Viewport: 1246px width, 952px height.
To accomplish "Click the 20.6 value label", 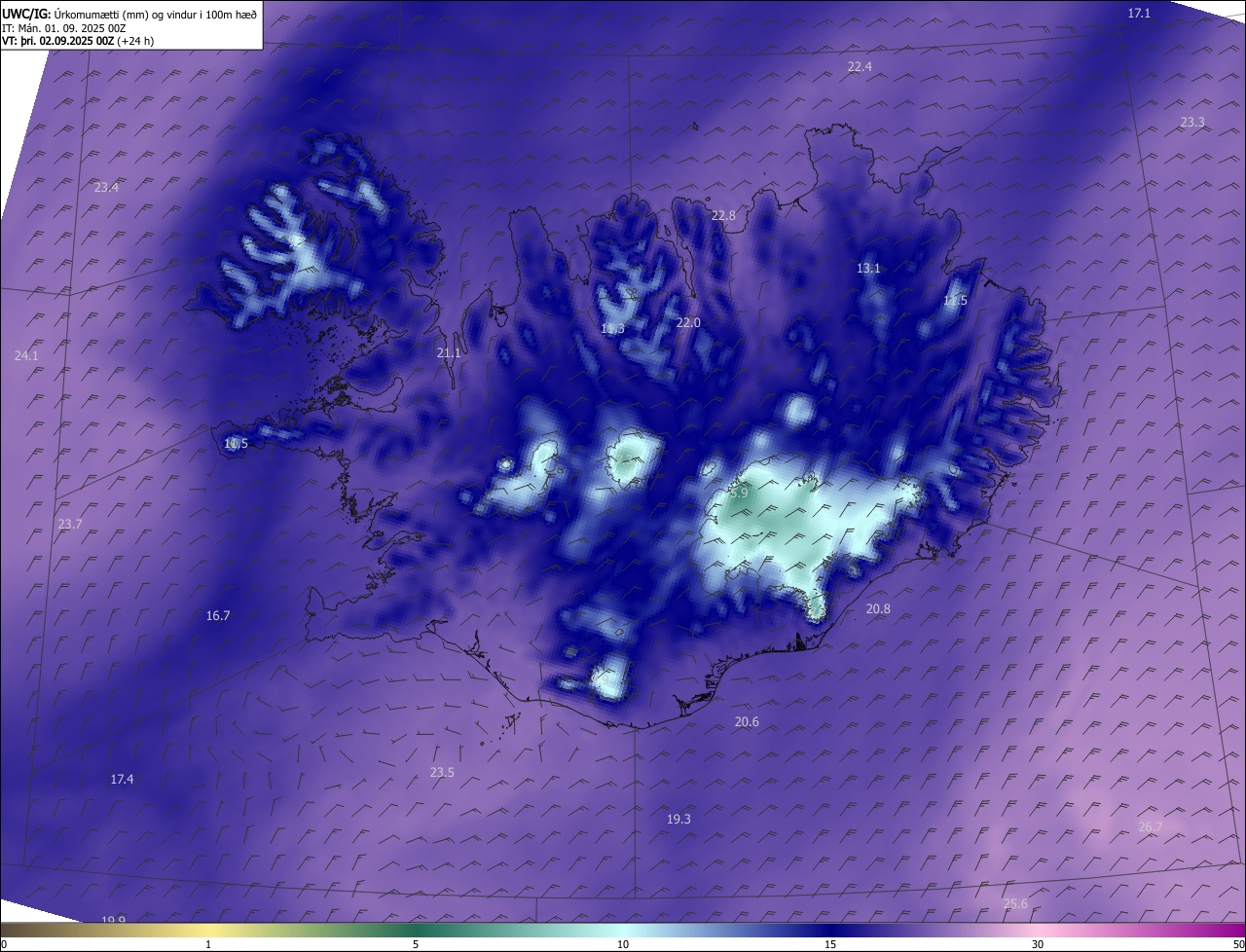I will (x=747, y=722).
